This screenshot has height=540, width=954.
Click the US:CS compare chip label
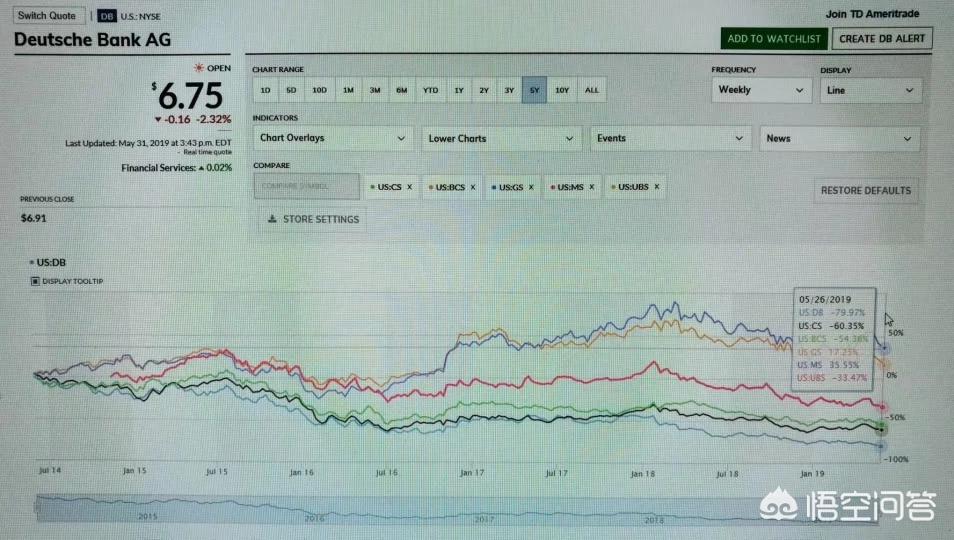pyautogui.click(x=389, y=187)
